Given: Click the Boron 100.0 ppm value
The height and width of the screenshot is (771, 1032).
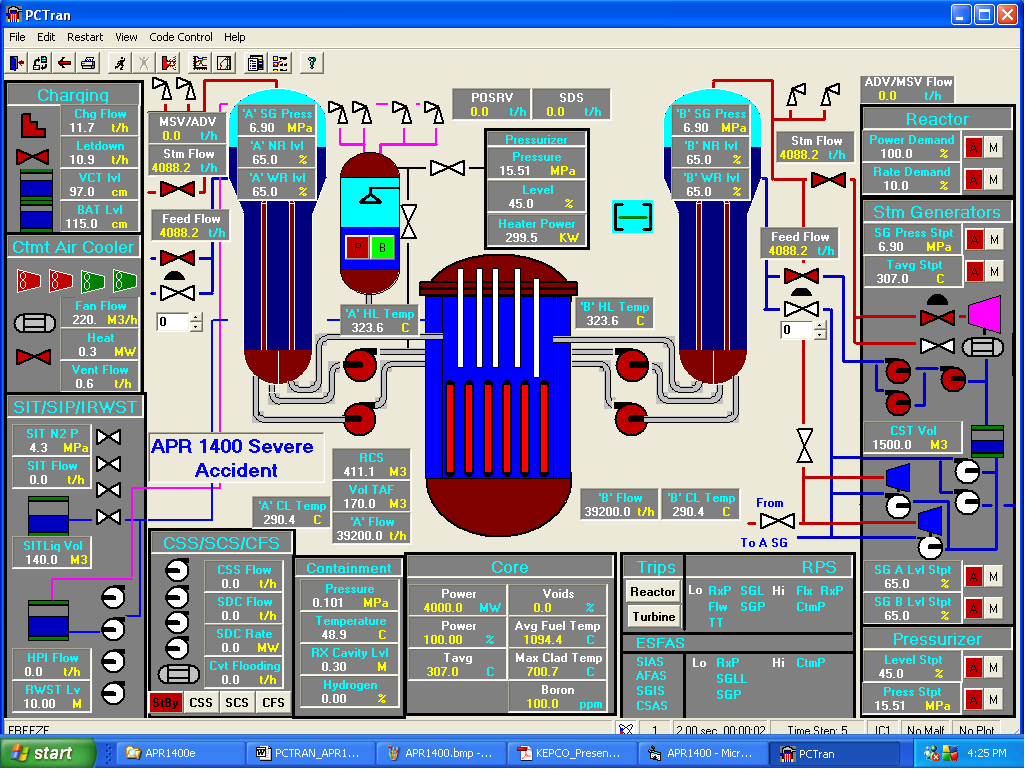Looking at the screenshot, I should point(542,704).
